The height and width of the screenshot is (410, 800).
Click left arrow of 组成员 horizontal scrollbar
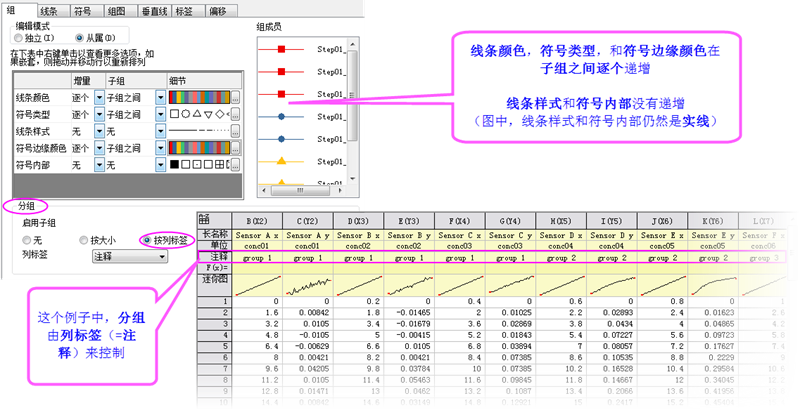pyautogui.click(x=264, y=190)
